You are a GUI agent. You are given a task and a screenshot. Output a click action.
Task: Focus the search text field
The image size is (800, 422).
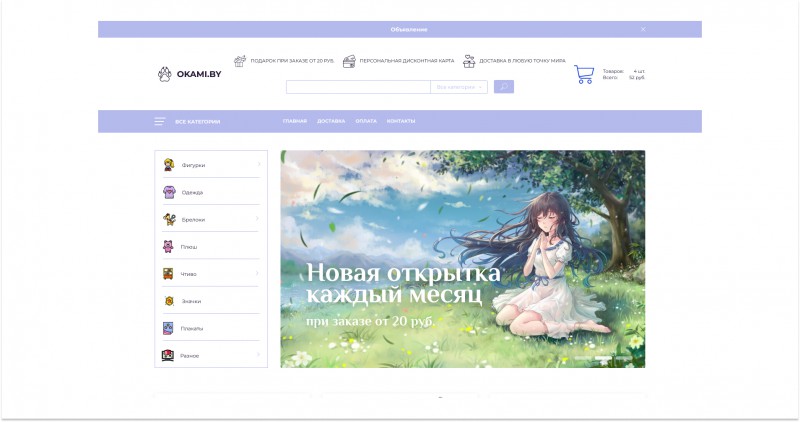coord(358,87)
